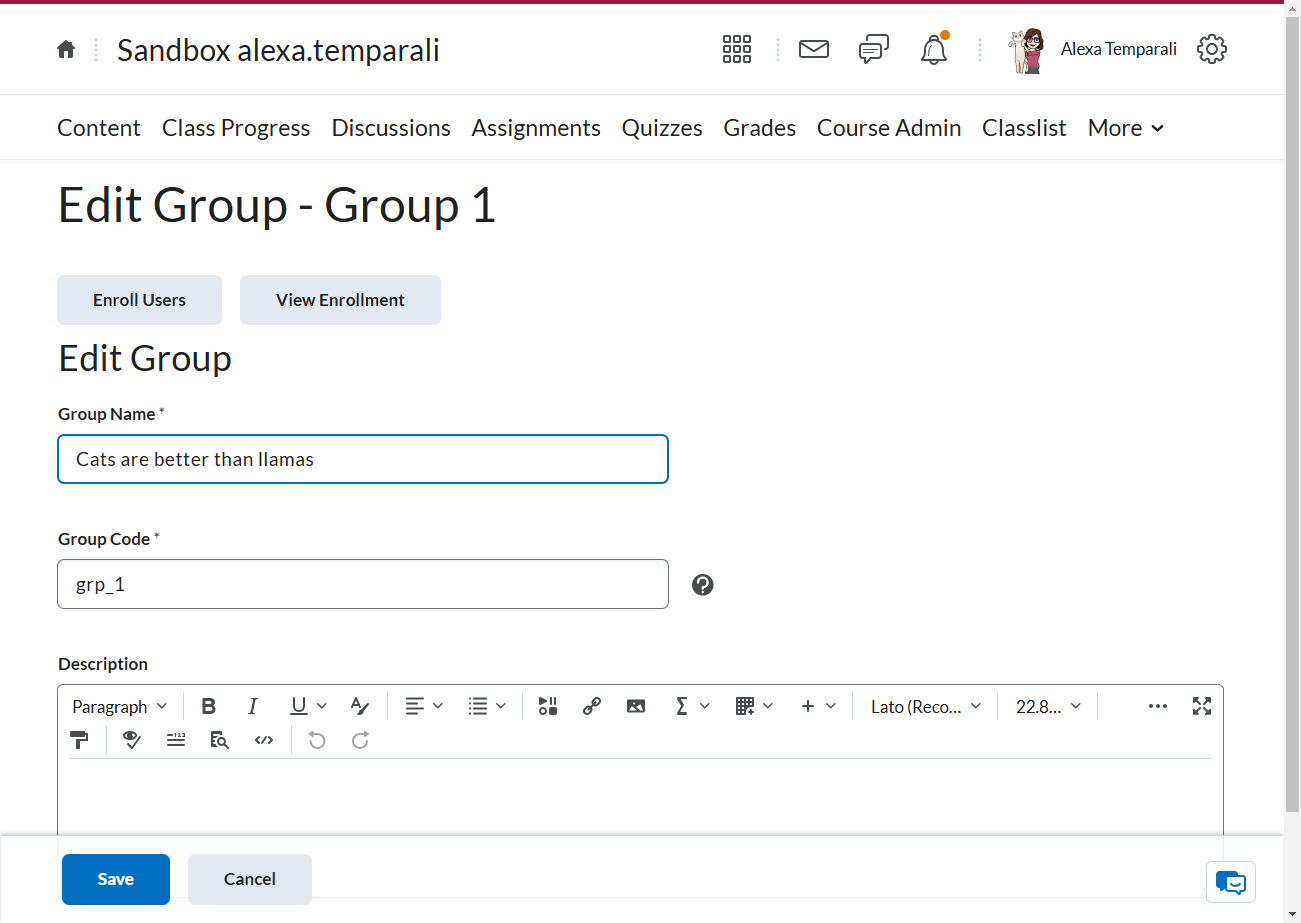
Task: Open the chat support widget
Action: pos(1231,882)
